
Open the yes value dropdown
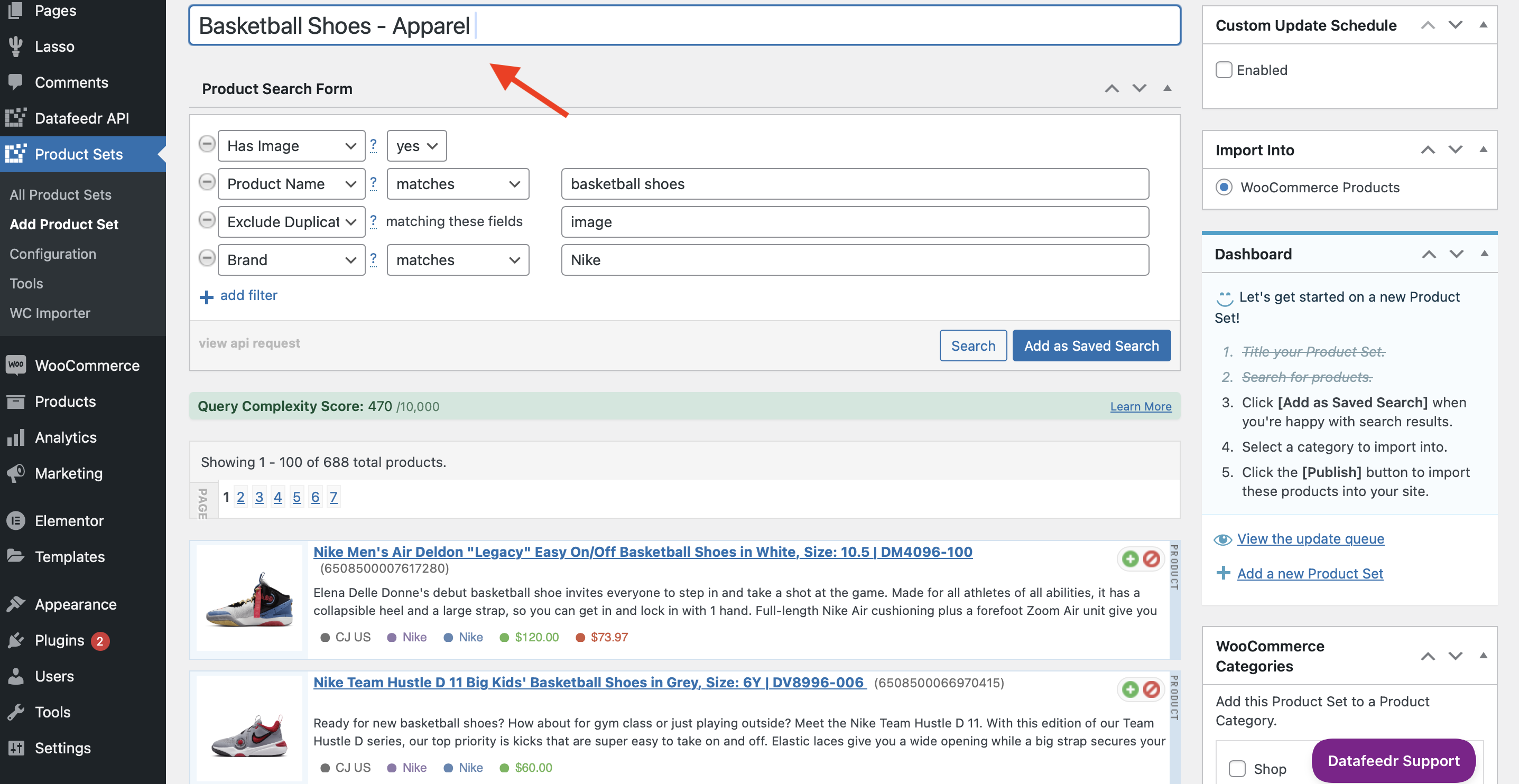tap(416, 146)
